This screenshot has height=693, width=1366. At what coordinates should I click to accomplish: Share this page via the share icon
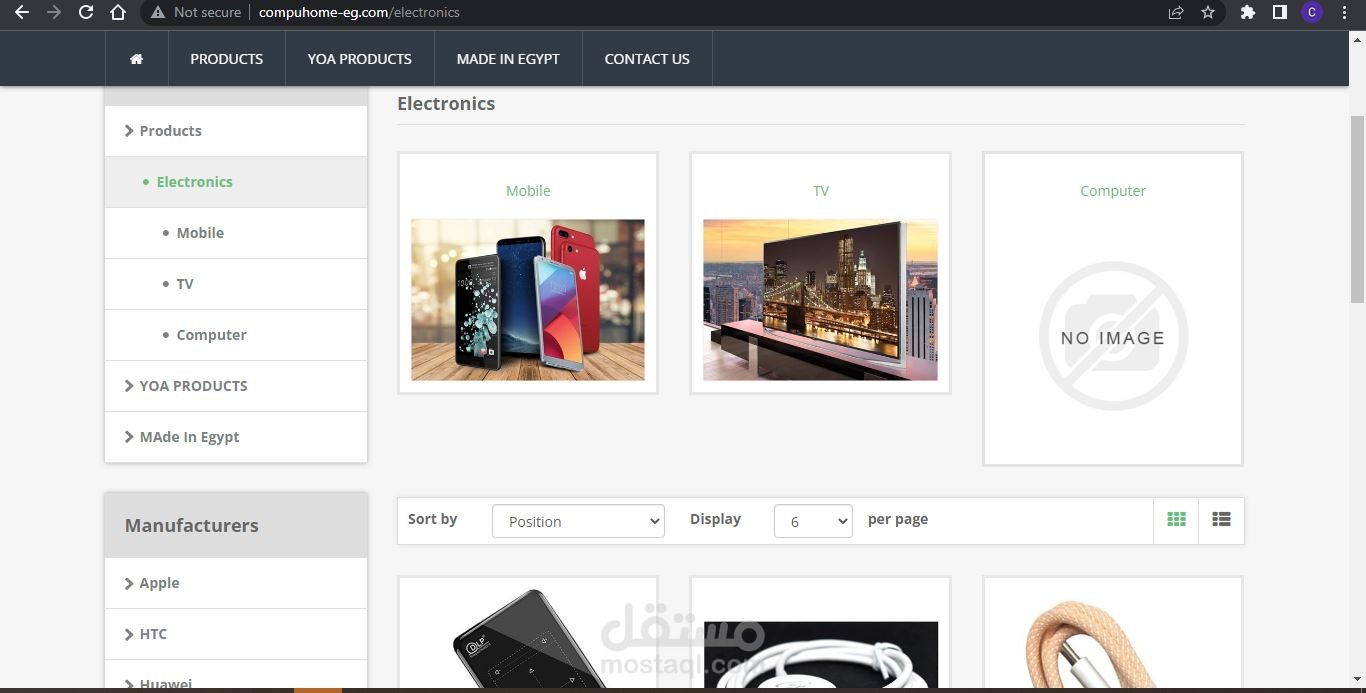point(1176,12)
